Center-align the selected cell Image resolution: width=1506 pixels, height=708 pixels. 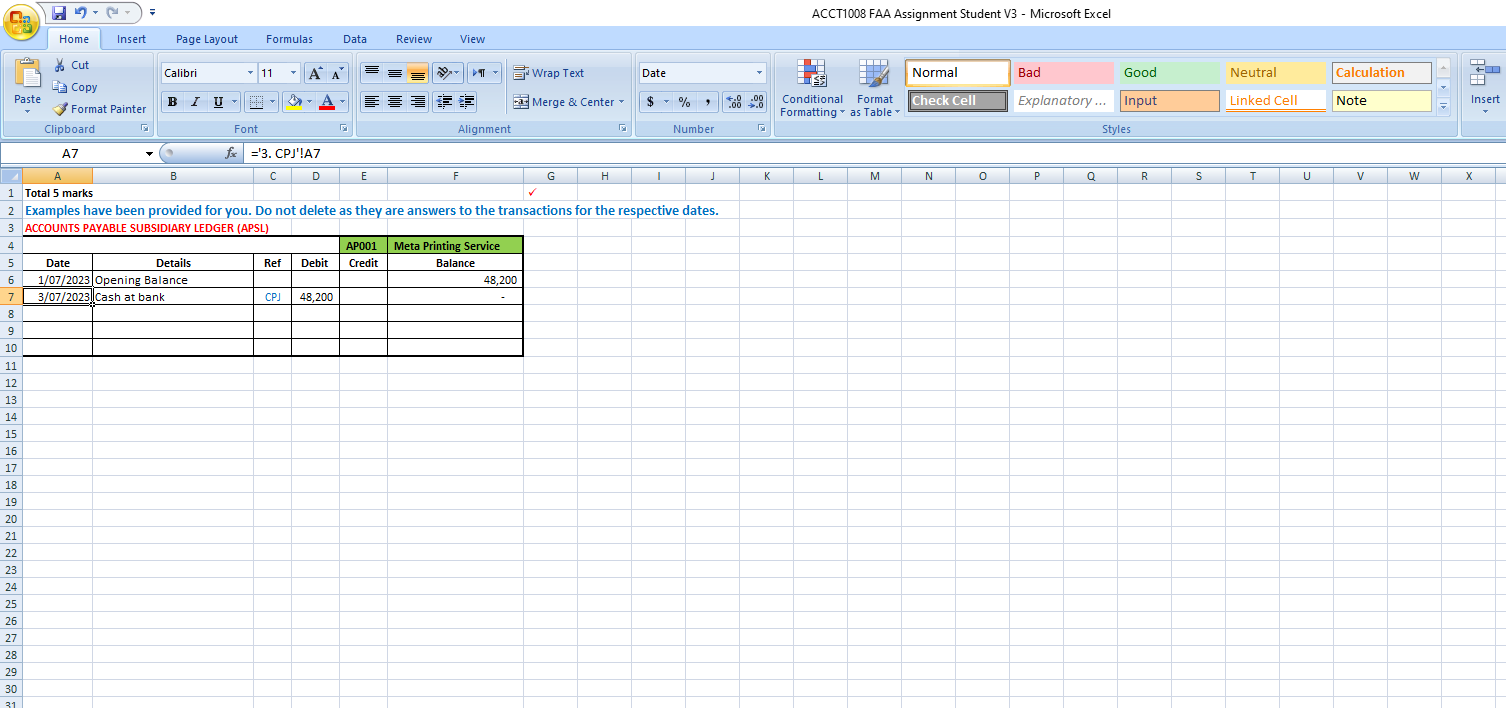pyautogui.click(x=393, y=102)
